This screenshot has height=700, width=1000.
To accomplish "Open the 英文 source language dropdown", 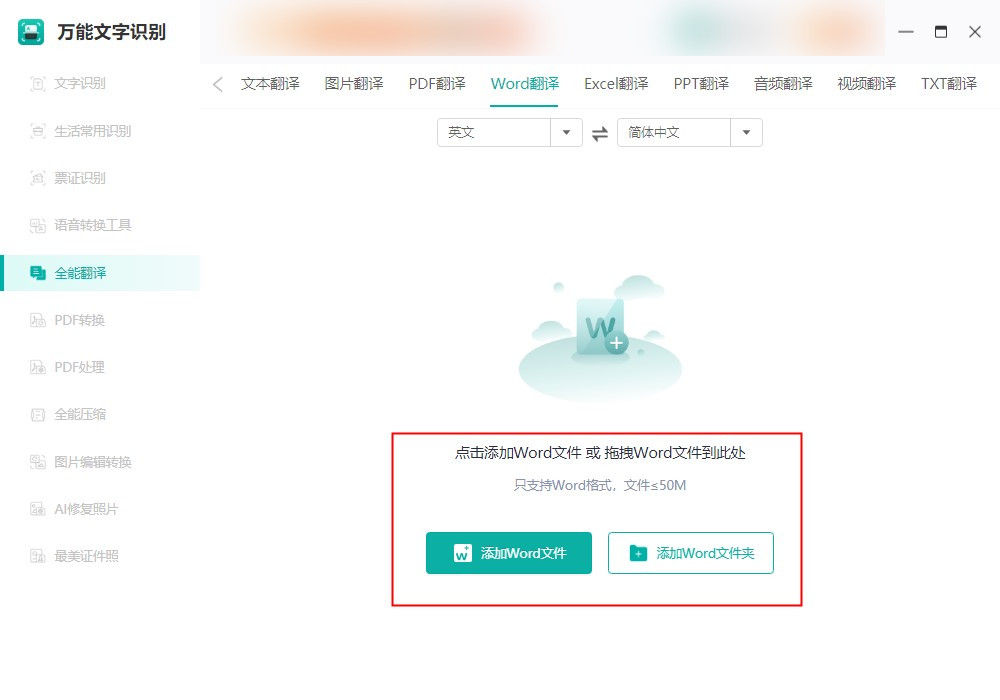I will (x=510, y=133).
